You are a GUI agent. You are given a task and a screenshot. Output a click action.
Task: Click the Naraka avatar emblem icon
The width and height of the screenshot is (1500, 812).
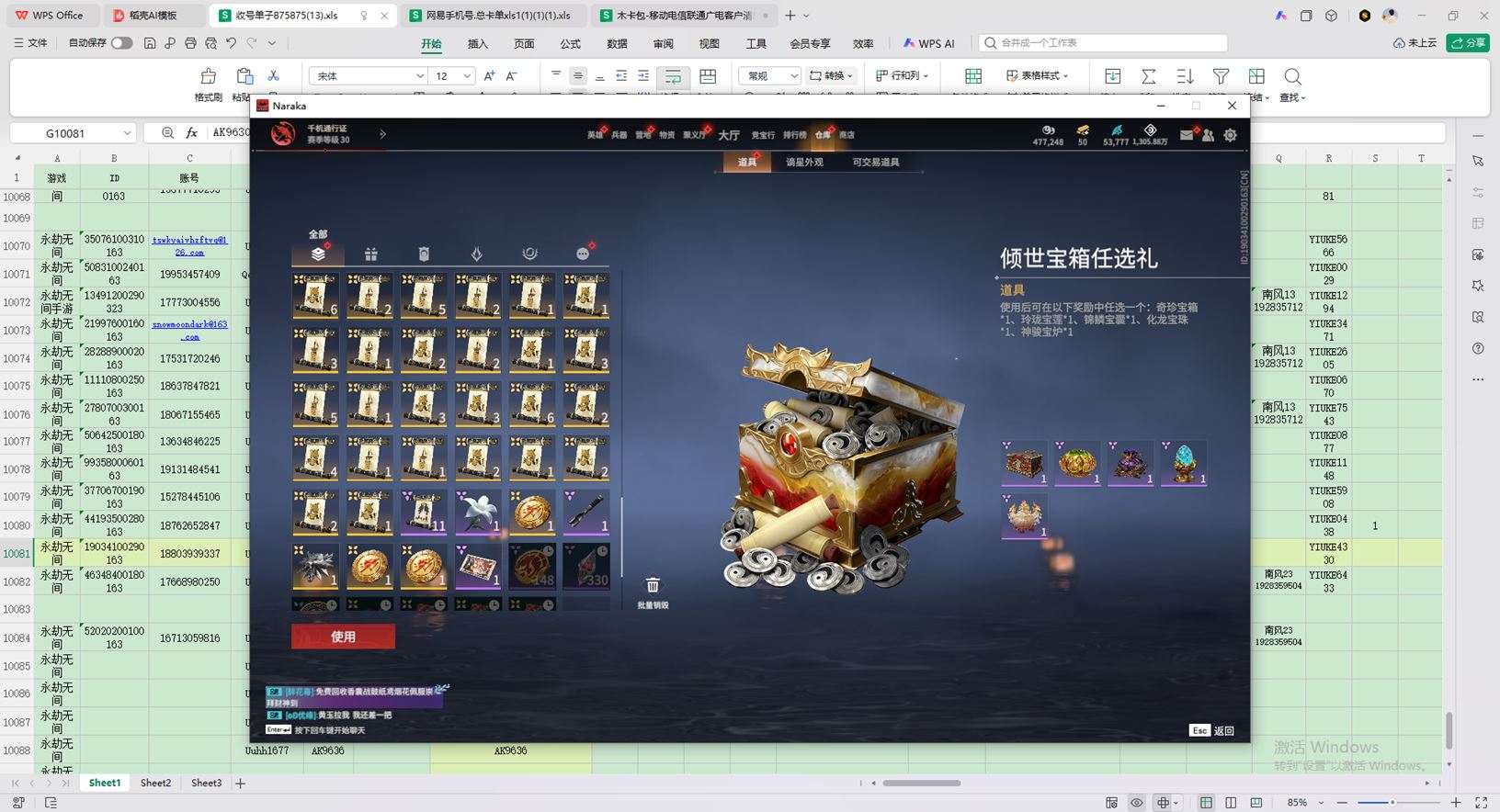(283, 134)
